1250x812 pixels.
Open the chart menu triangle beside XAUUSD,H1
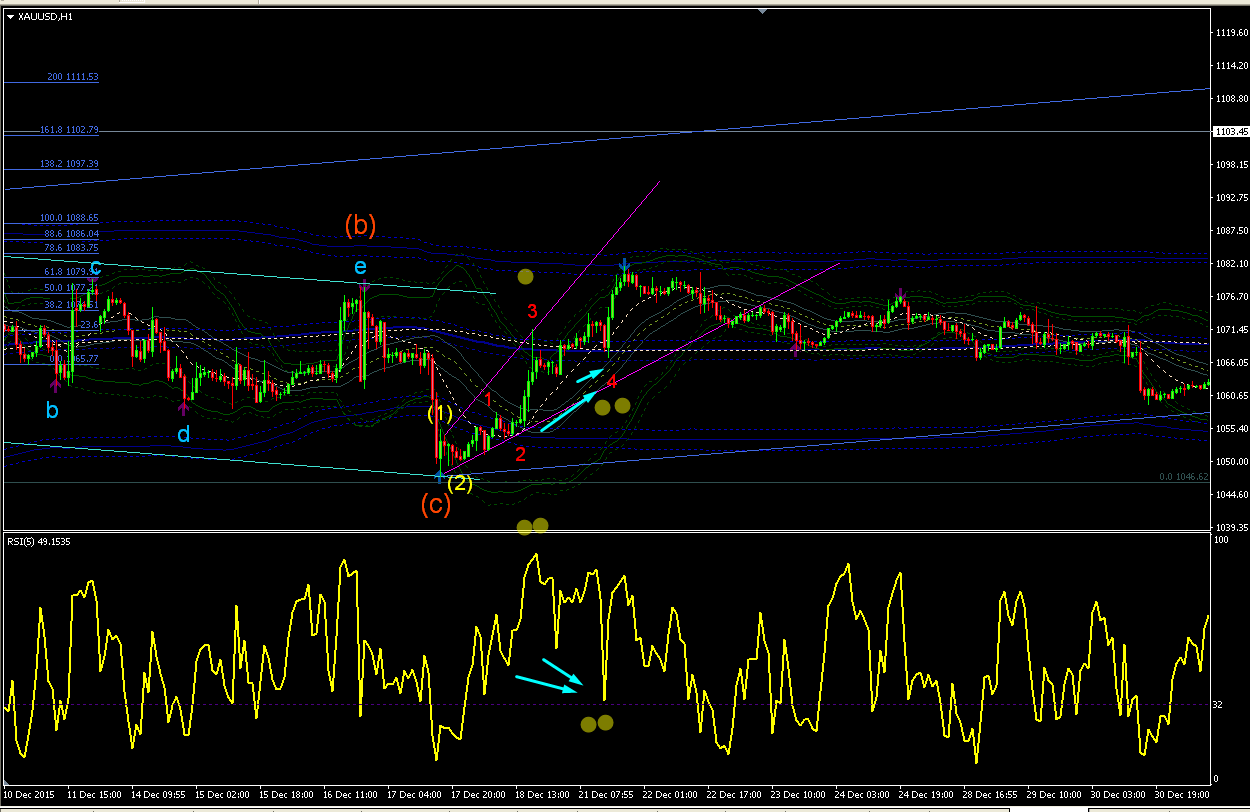click(x=9, y=17)
